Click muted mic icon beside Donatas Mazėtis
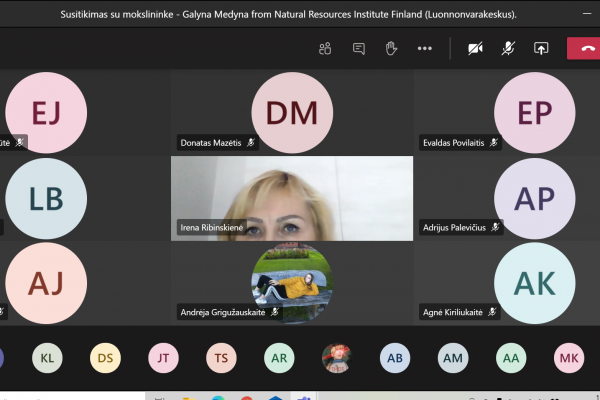Viewport: 600px width, 400px height. [x=251, y=143]
